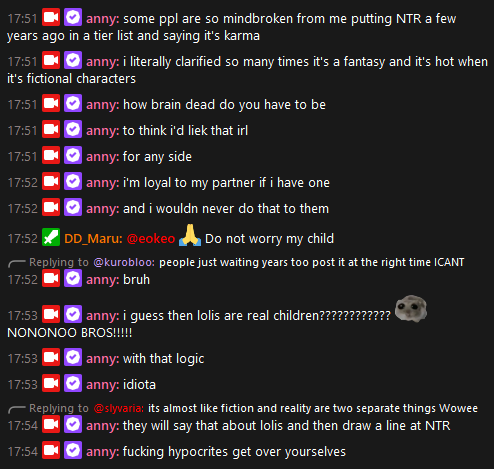Click the "its almost like fiction" quoted reply text

coord(313,408)
